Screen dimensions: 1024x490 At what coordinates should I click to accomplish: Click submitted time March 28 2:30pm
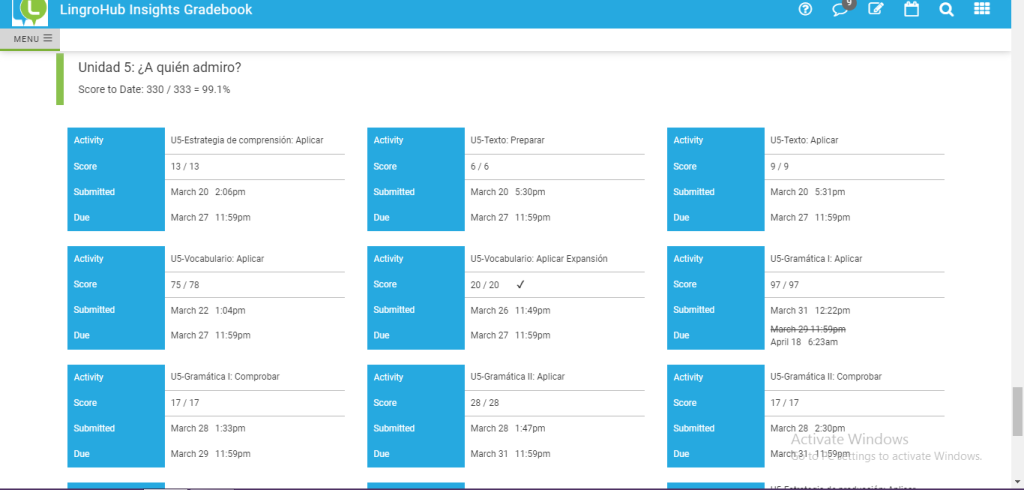click(x=807, y=429)
